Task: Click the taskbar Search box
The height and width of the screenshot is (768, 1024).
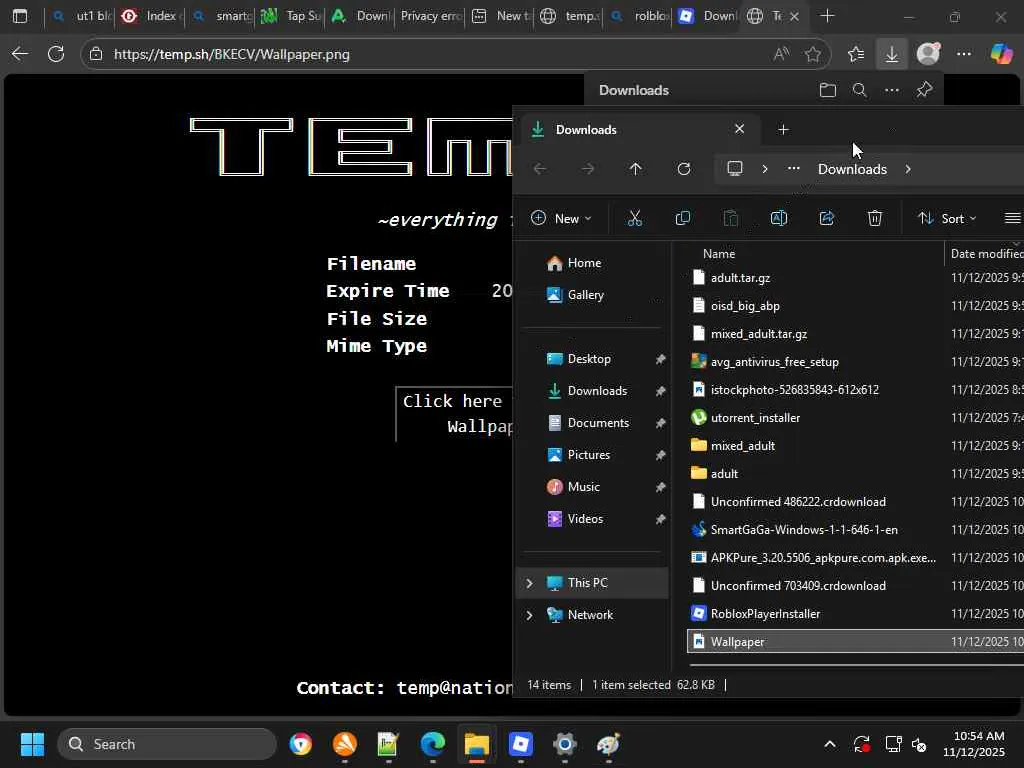Action: tap(167, 744)
